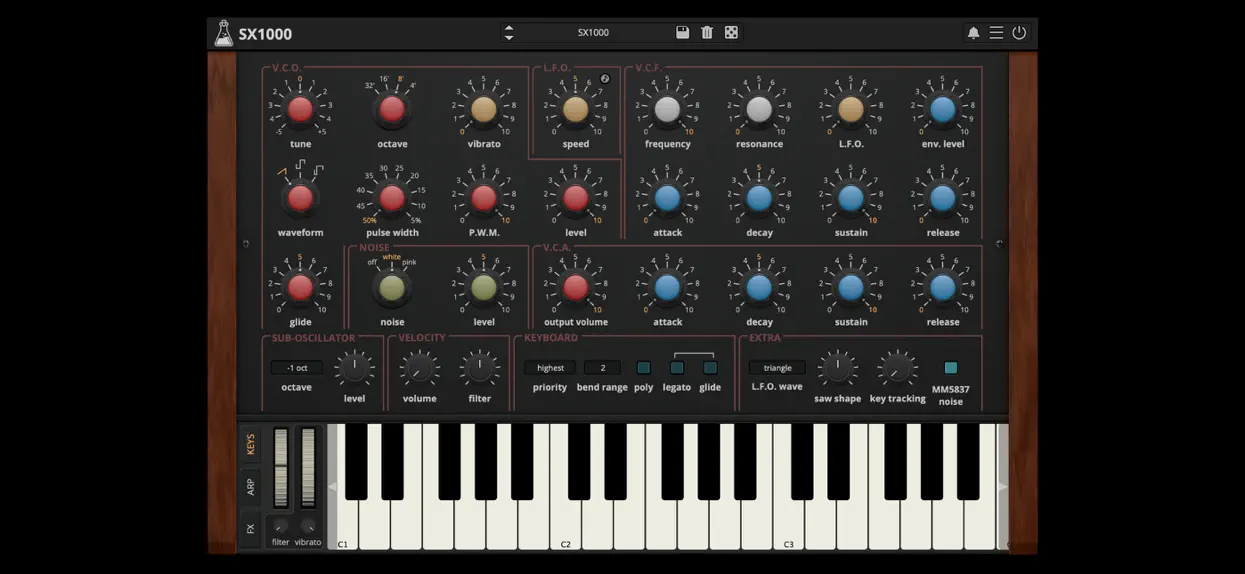Click the V.C.F. release knob
This screenshot has width=1245, height=574.
(943, 198)
